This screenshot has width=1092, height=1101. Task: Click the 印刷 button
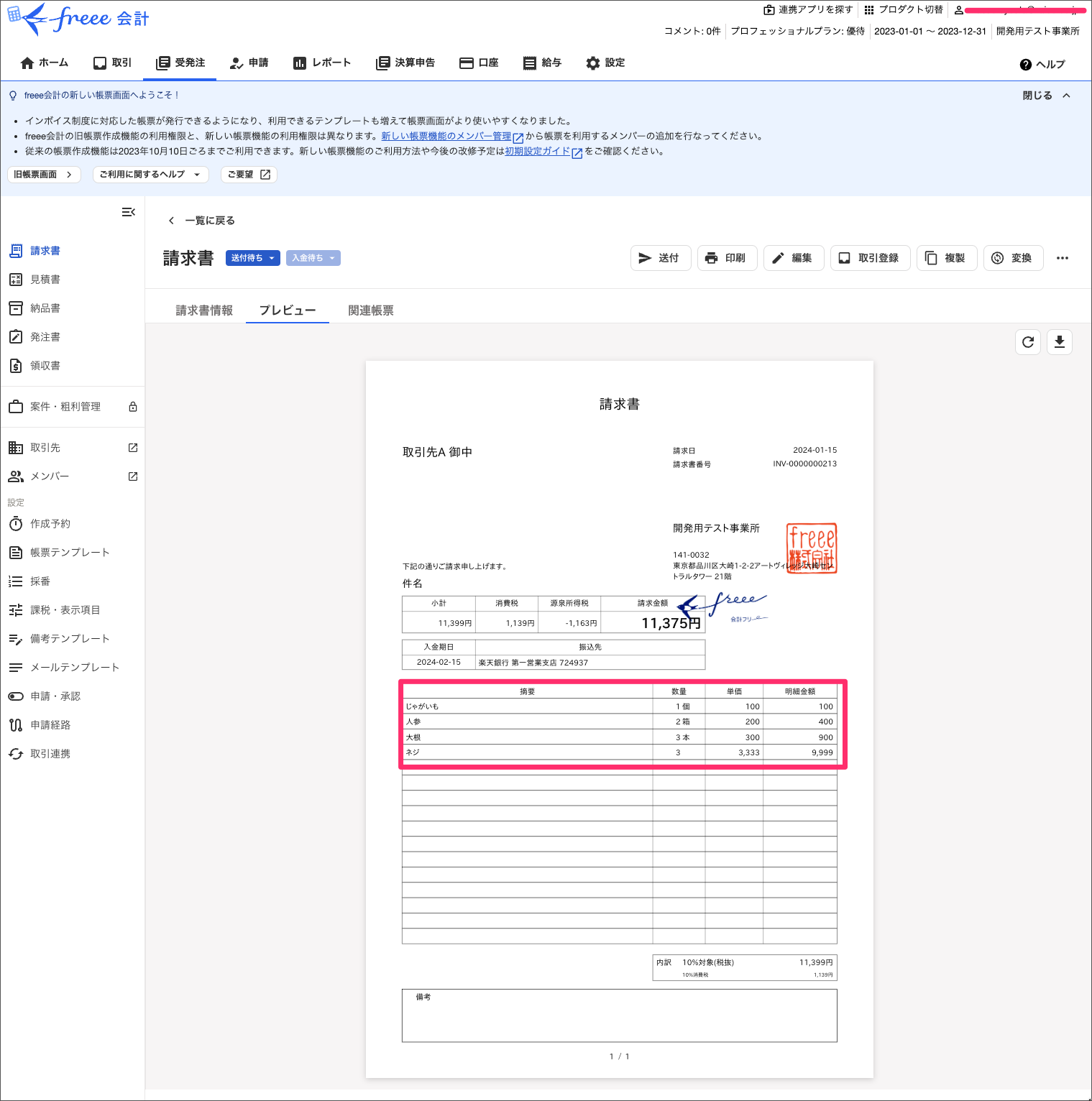point(727,258)
